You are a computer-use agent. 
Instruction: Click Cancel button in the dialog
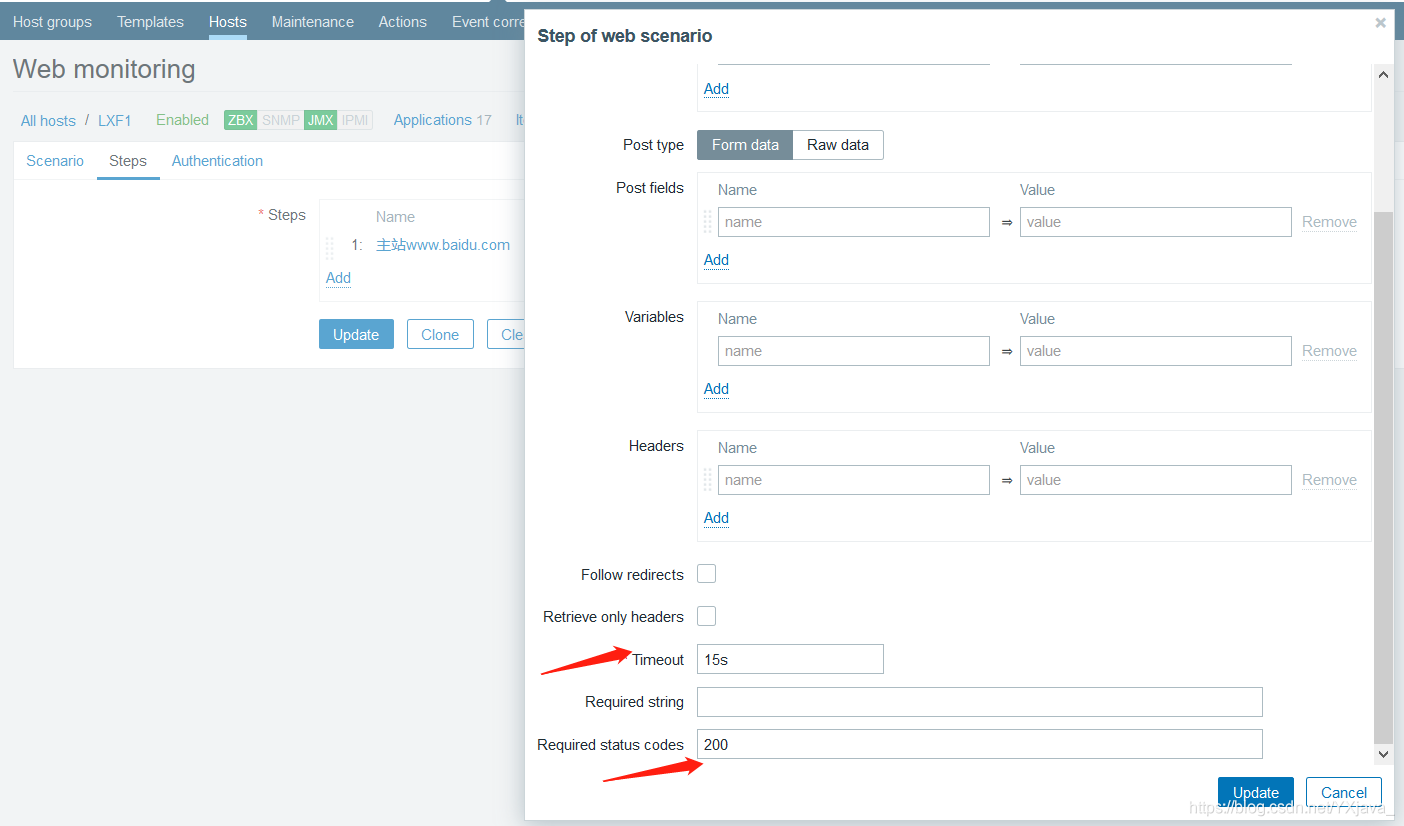pyautogui.click(x=1344, y=792)
